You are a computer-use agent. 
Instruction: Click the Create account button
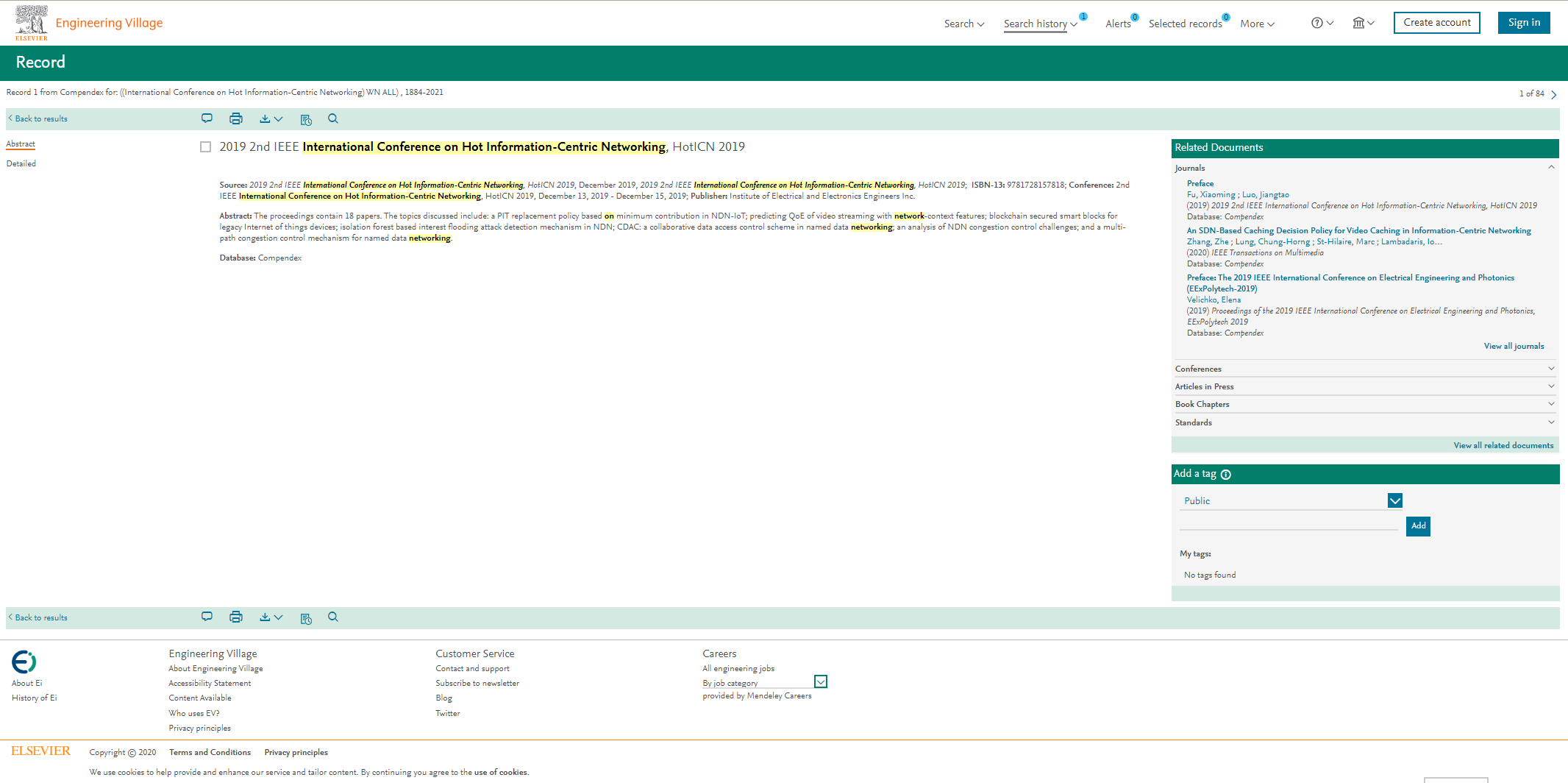coord(1437,23)
